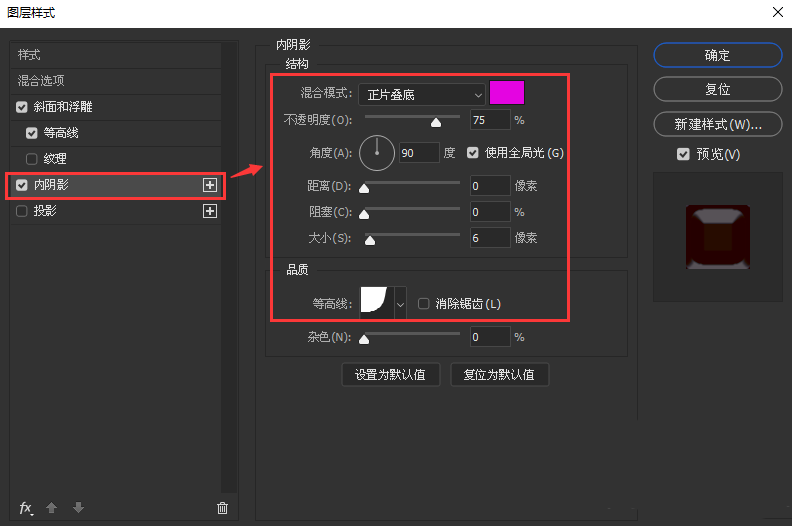Image resolution: width=792 pixels, height=526 pixels.
Task: Click the styles list vertical scrollbar
Action: point(229,267)
